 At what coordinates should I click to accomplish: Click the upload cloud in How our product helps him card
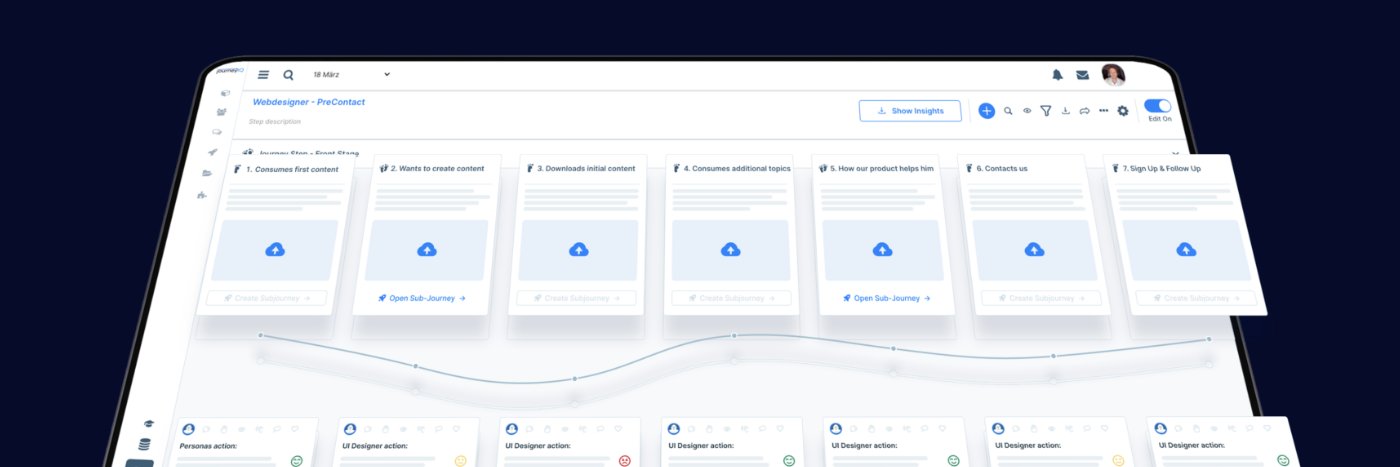coord(882,249)
